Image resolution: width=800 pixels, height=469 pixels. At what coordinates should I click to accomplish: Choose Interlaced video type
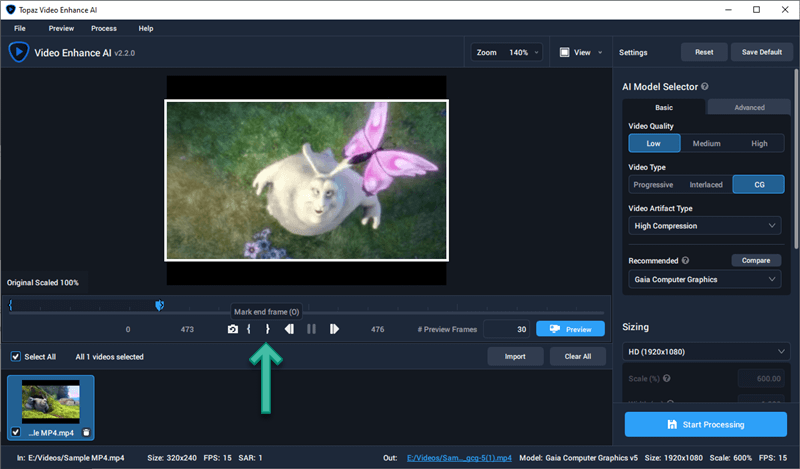click(706, 185)
